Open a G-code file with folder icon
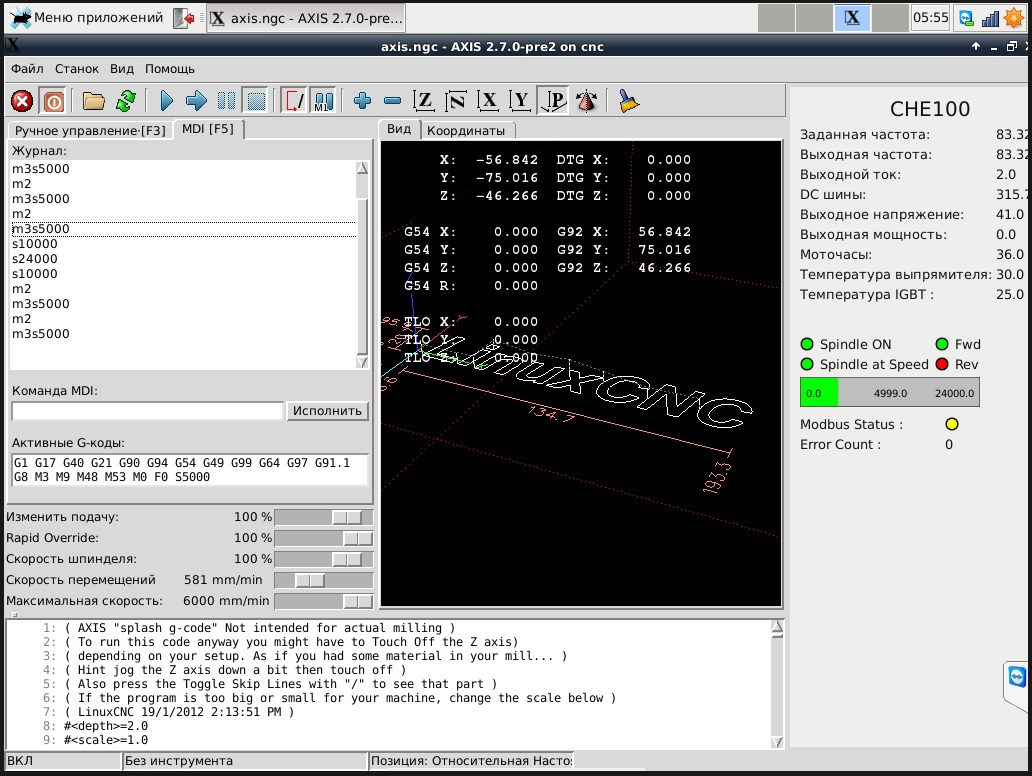 tap(94, 101)
